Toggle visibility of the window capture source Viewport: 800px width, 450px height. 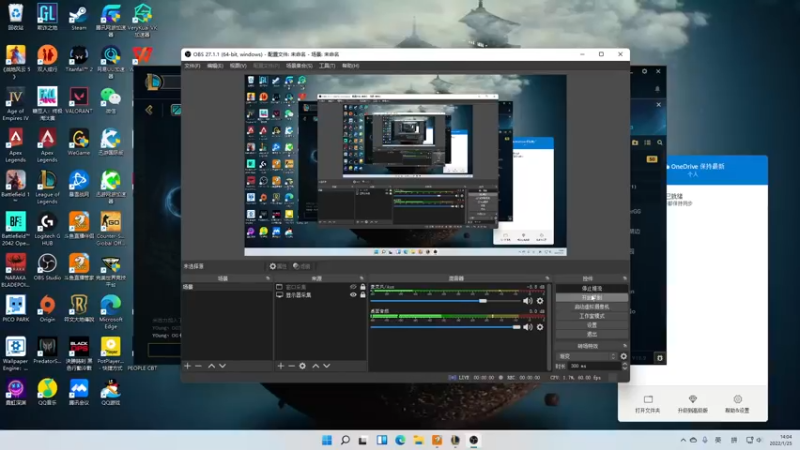pyautogui.click(x=353, y=287)
